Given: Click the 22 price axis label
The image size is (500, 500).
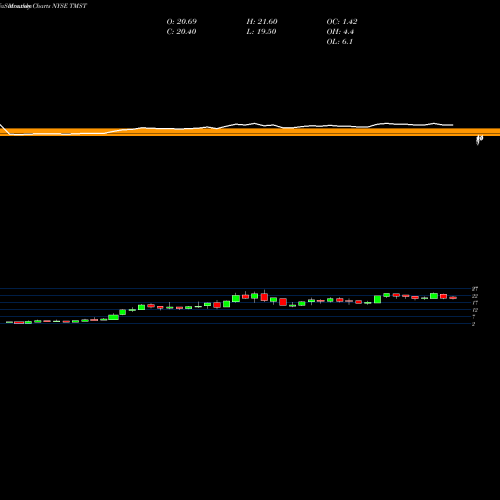Looking at the screenshot, I should click(x=475, y=296).
